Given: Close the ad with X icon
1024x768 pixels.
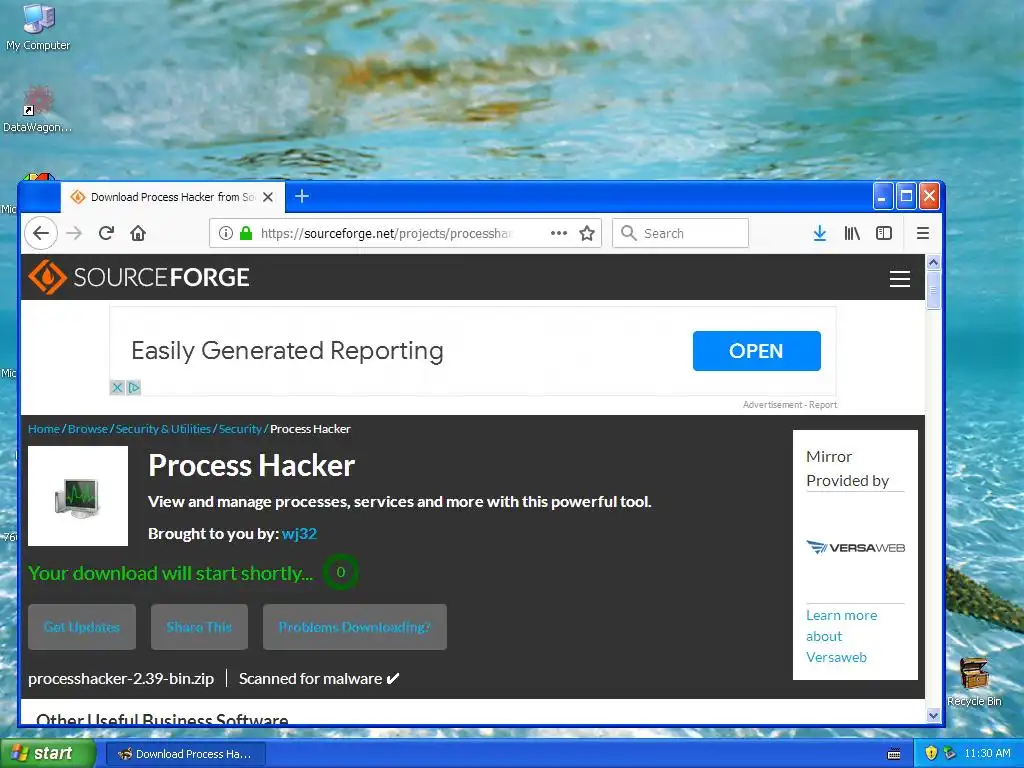Looking at the screenshot, I should [x=117, y=387].
